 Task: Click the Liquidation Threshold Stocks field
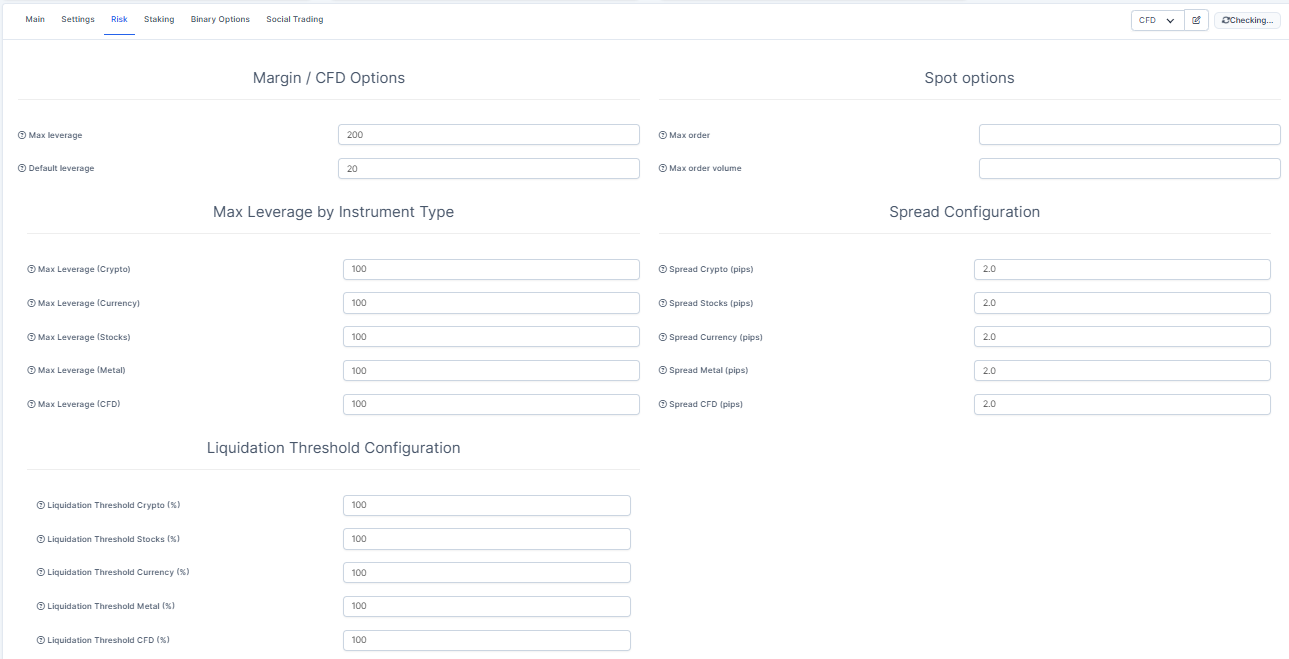pos(486,539)
